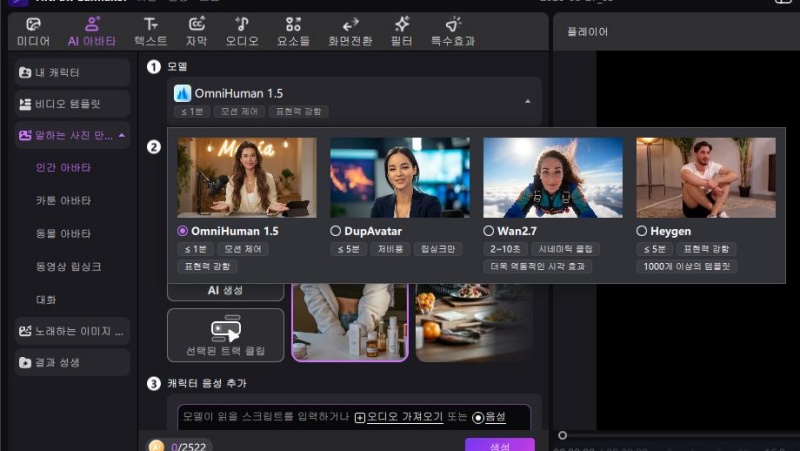Open the 미디어 (Media) tab
Image resolution: width=800 pixels, height=451 pixels.
(34, 32)
